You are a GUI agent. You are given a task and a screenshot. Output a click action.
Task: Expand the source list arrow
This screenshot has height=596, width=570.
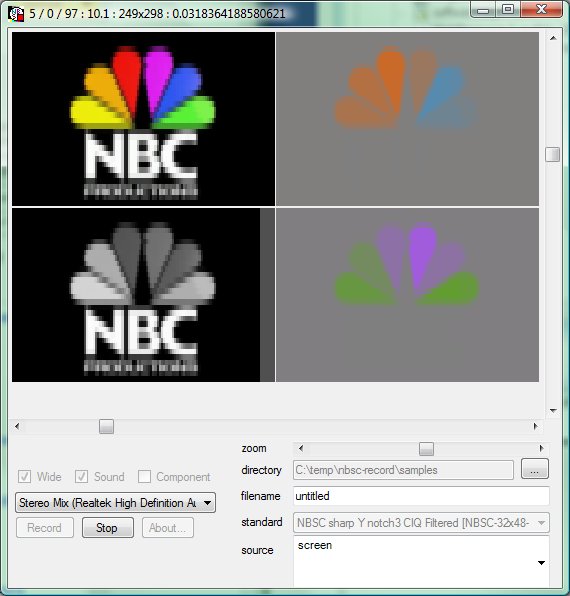click(542, 563)
